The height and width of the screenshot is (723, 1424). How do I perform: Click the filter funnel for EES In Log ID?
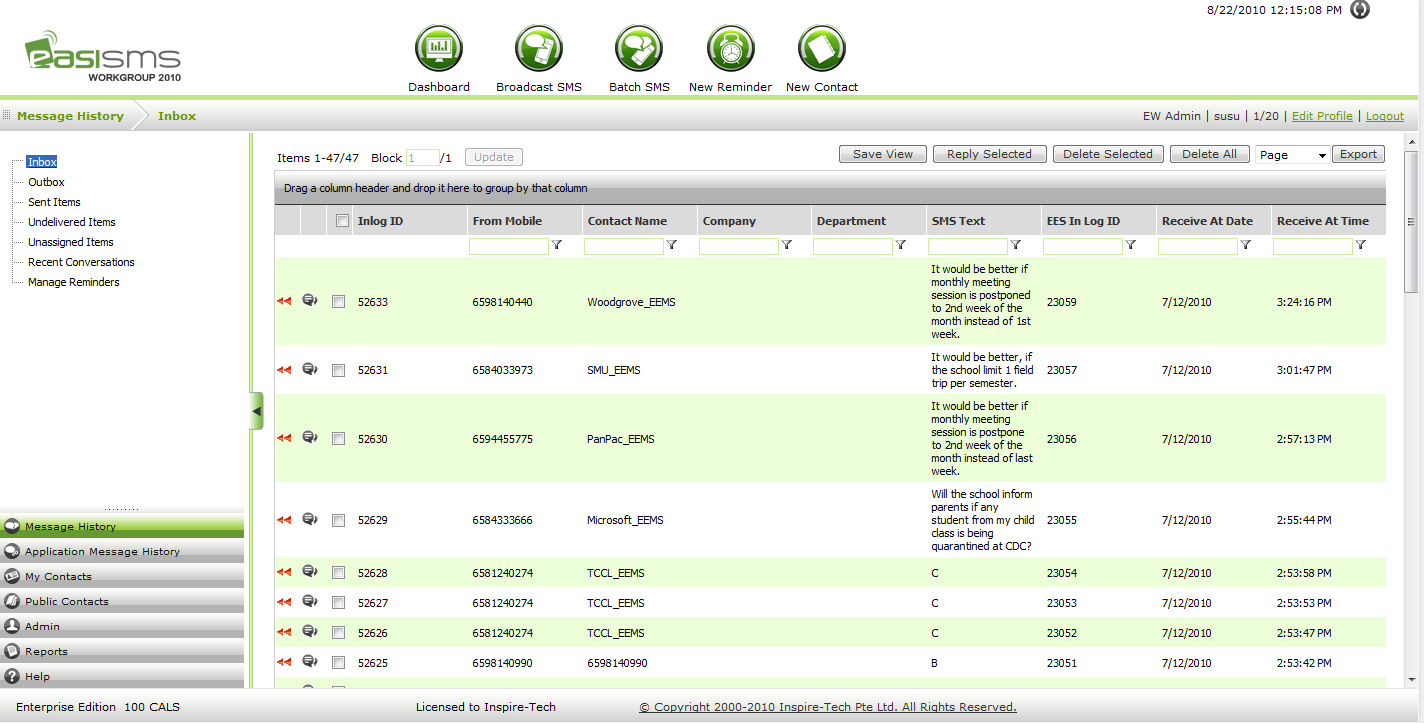point(1131,245)
